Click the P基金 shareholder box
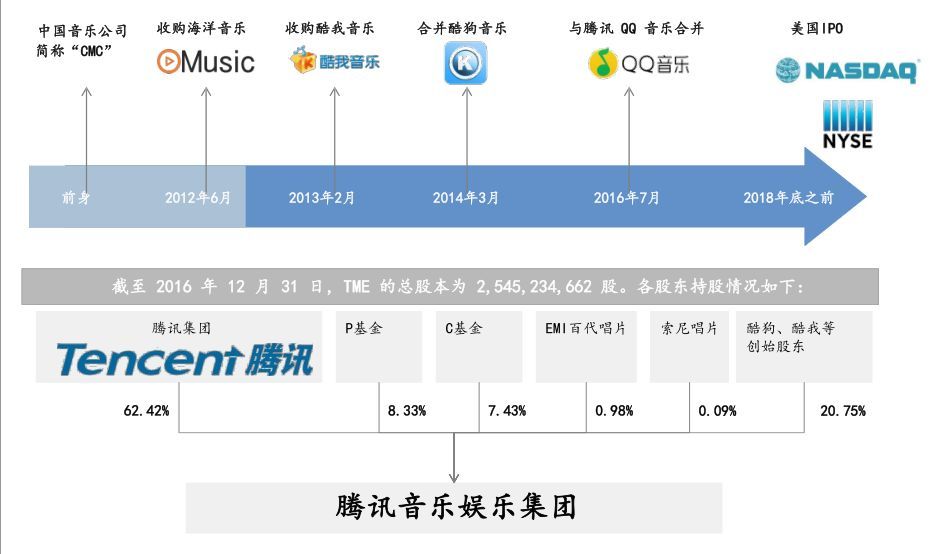 pos(379,346)
